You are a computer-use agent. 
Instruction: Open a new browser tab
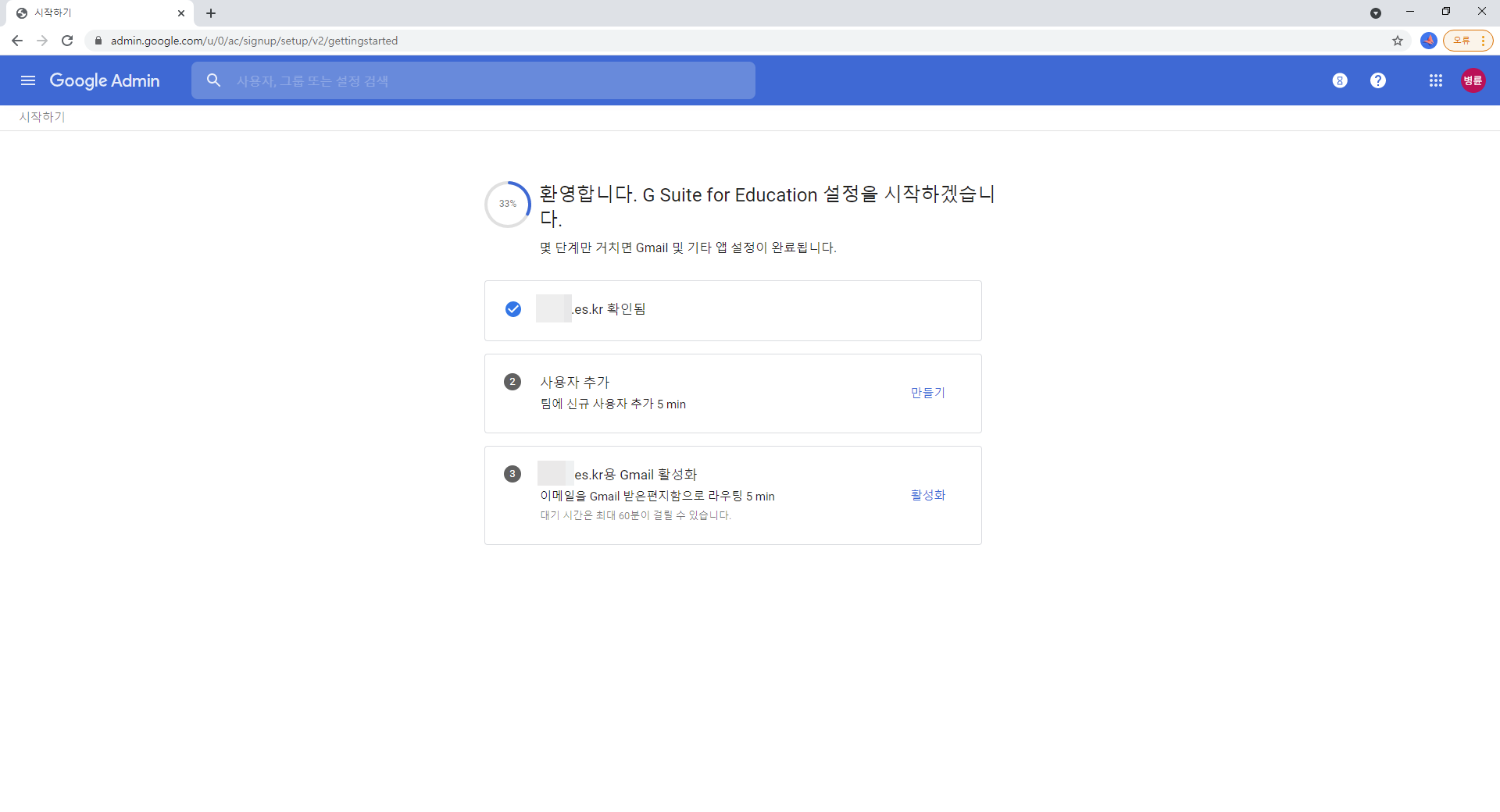point(211,13)
